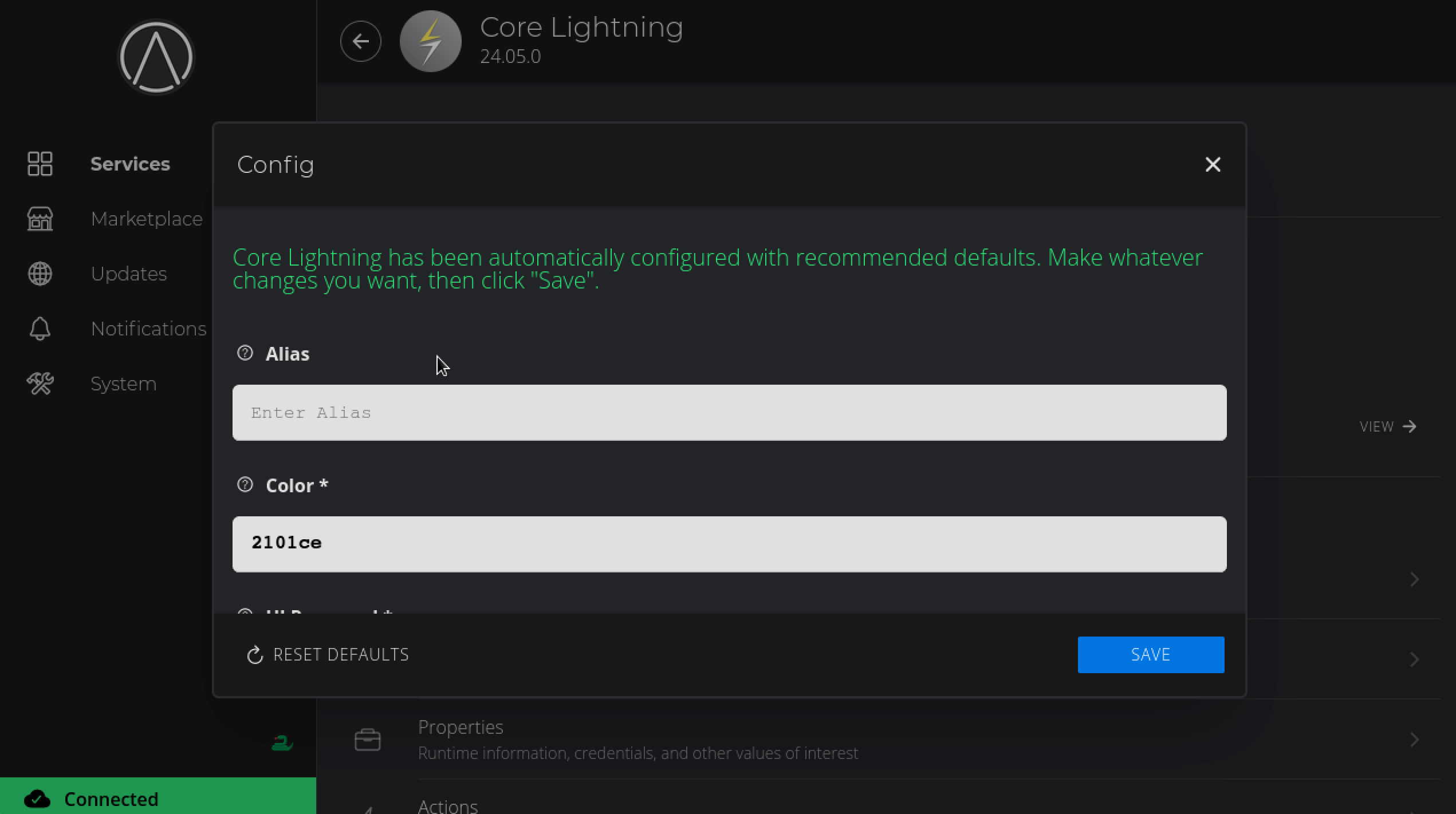Click the Start OS logo icon
1456x814 pixels.
157,57
